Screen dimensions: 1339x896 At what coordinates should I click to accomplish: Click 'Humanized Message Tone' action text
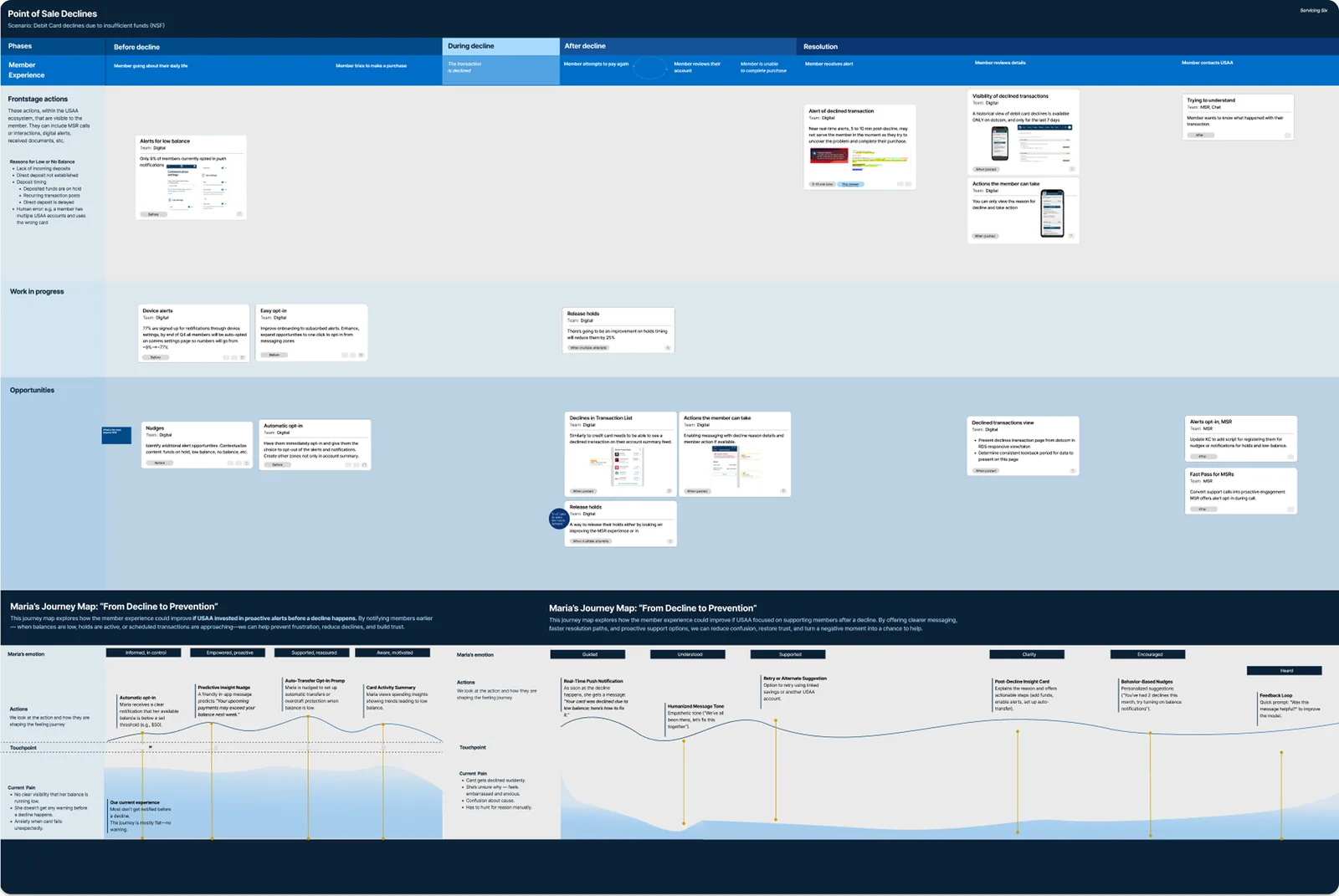tap(696, 707)
